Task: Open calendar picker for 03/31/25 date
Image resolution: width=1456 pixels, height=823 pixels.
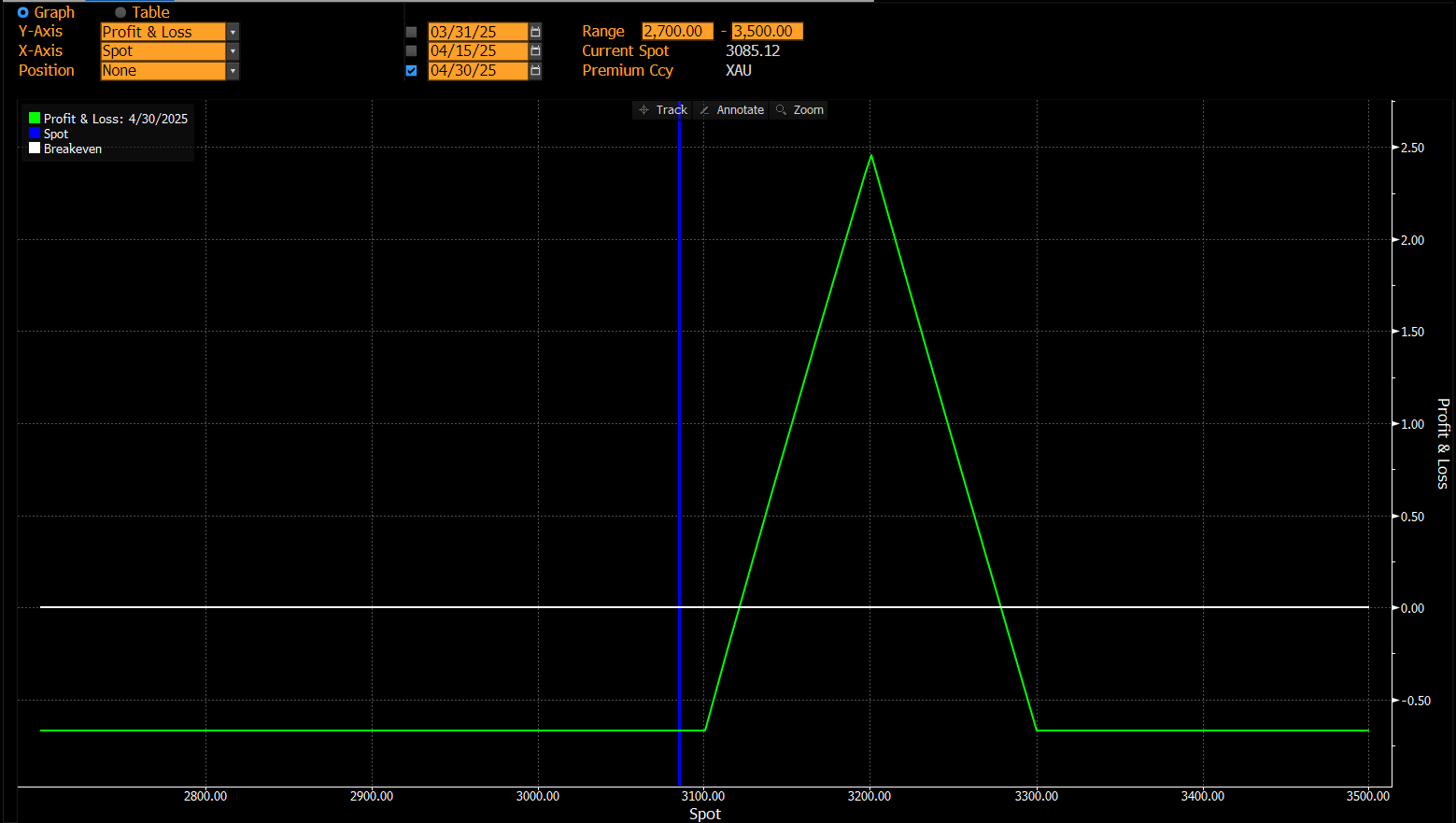Action: pyautogui.click(x=535, y=32)
